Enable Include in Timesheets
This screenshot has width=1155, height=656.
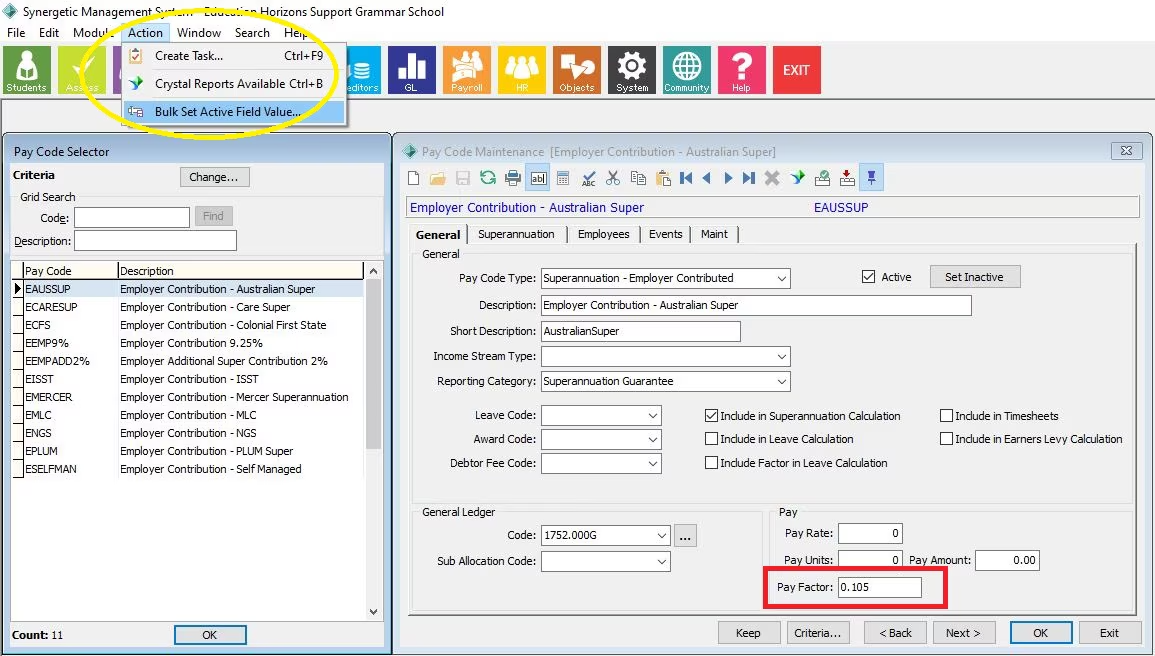[947, 416]
